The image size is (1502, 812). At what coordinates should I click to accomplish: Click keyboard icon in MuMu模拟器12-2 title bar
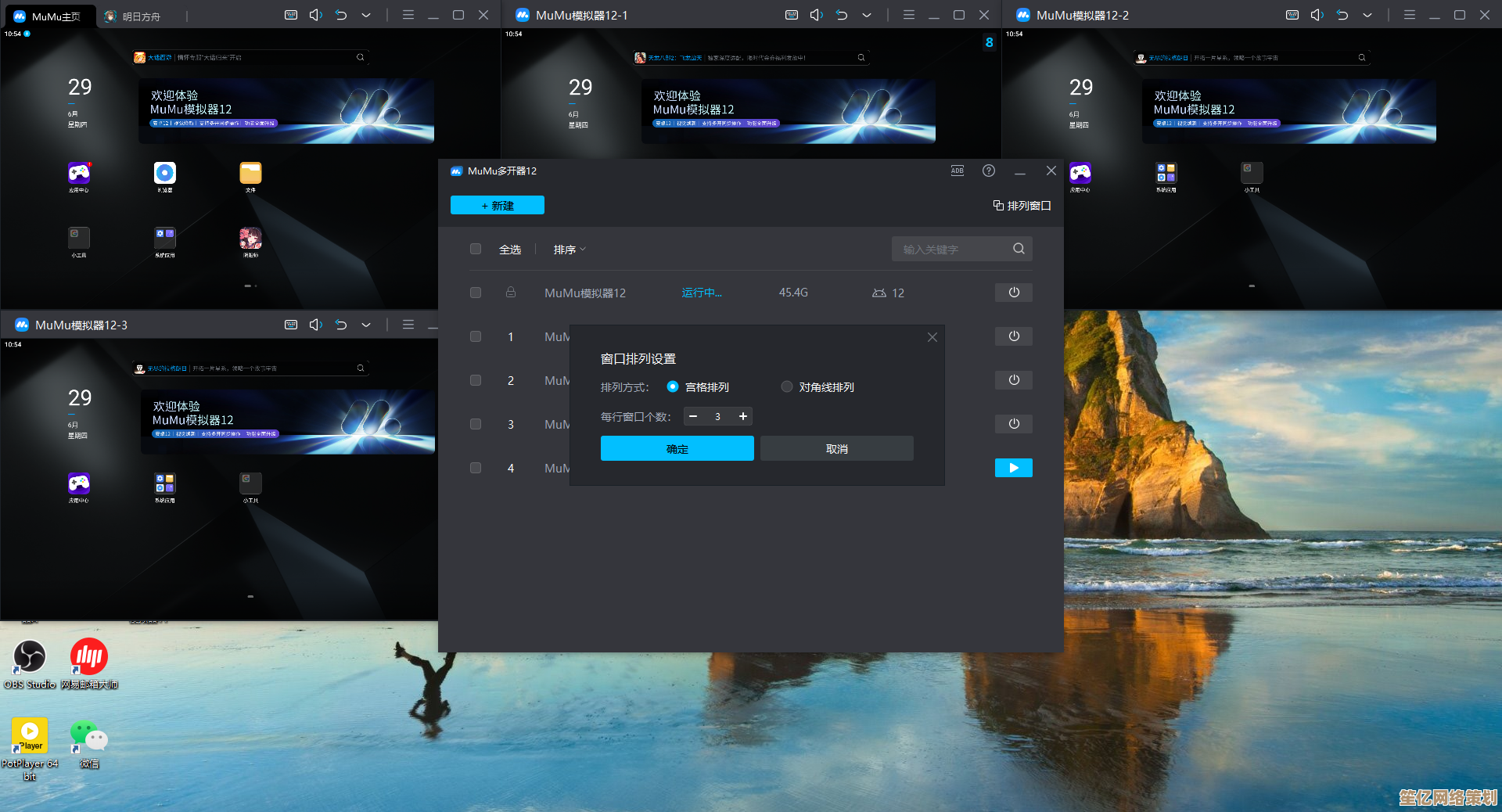coord(1292,15)
